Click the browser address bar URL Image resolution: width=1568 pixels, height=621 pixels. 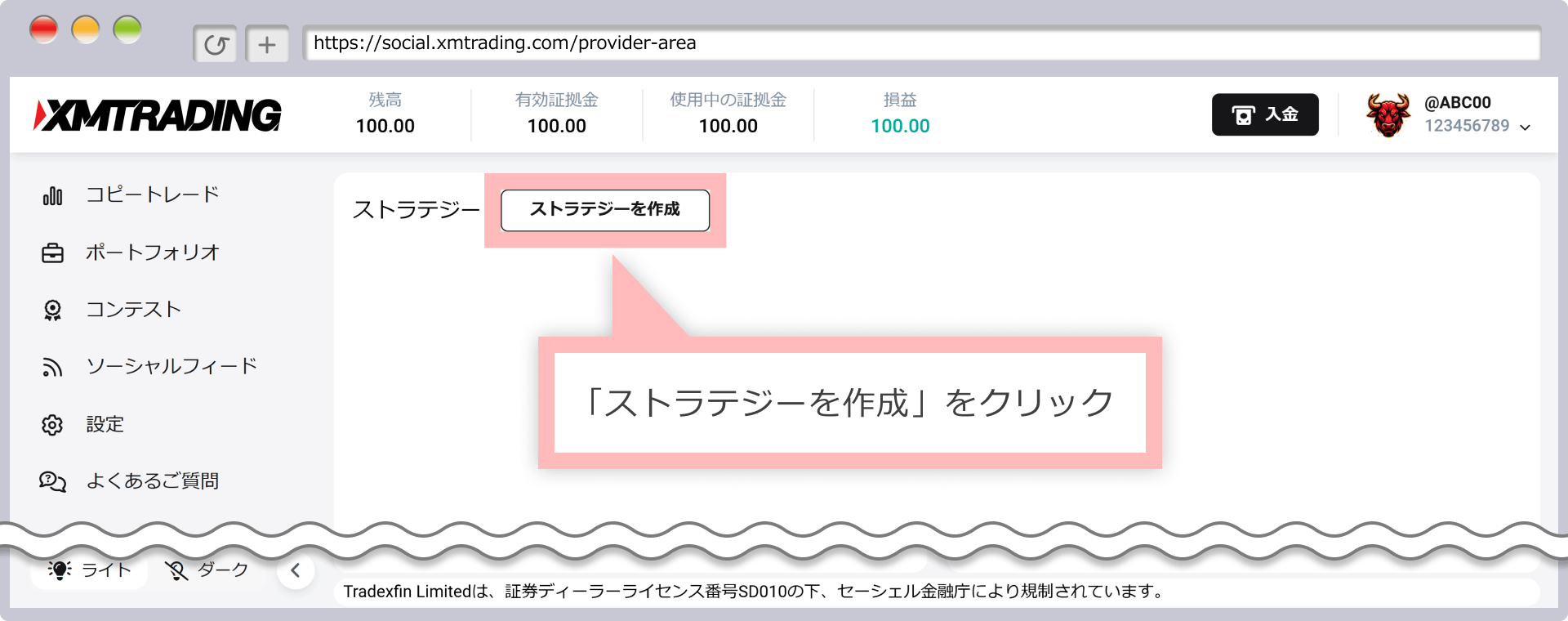coord(505,43)
